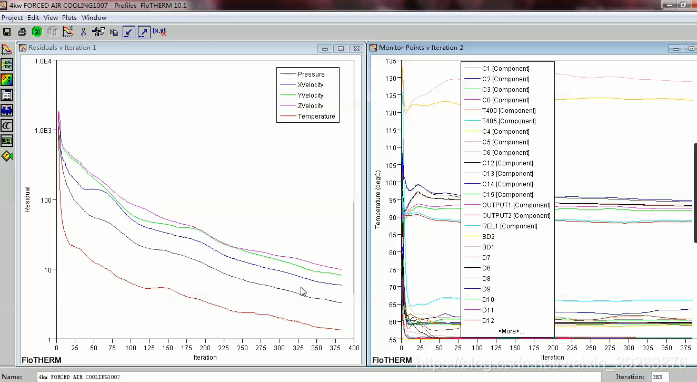697x382 pixels.
Task: Click the yellow diamond sidebar icon
Action: click(x=7, y=156)
